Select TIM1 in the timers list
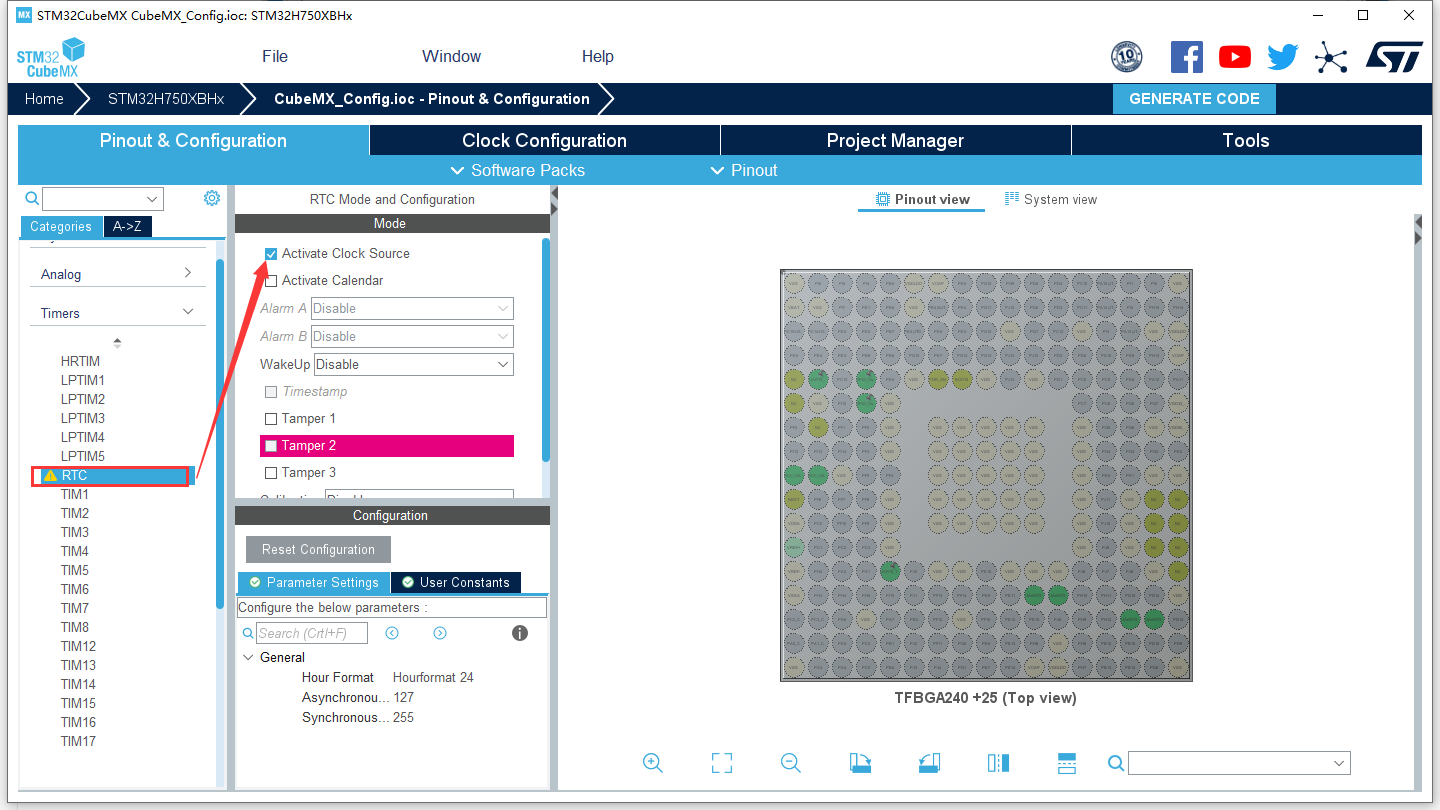The height and width of the screenshot is (810, 1440). coord(75,494)
